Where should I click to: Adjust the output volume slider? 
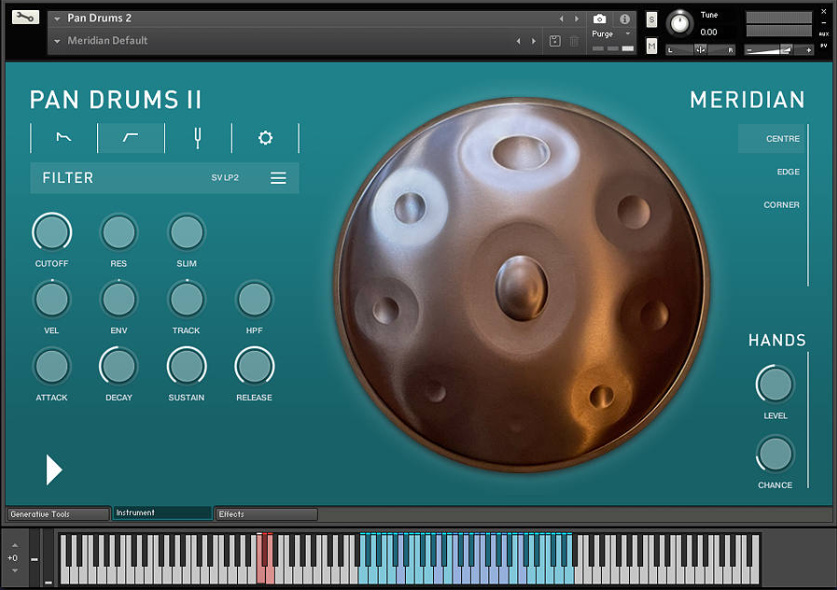click(779, 50)
